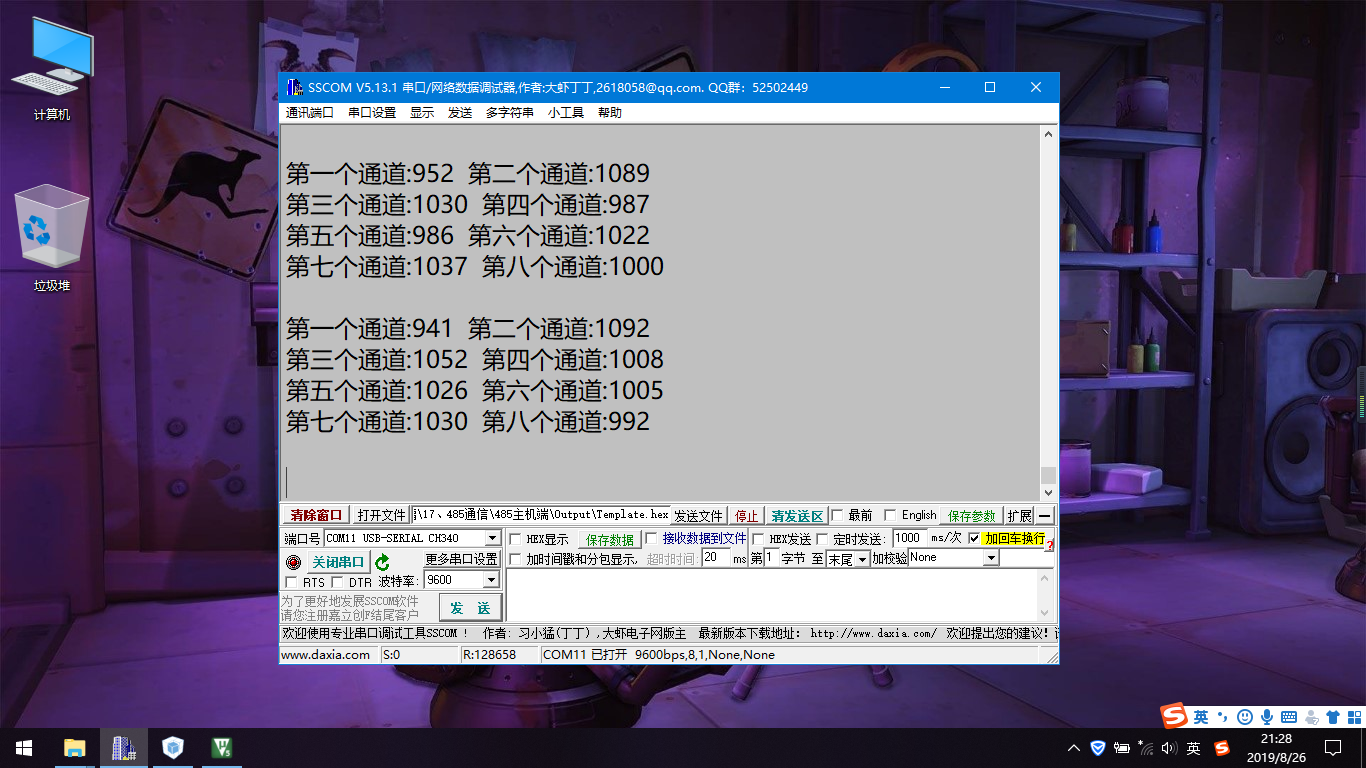Click the red open-port indicator icon
This screenshot has width=1366, height=768.
(294, 561)
